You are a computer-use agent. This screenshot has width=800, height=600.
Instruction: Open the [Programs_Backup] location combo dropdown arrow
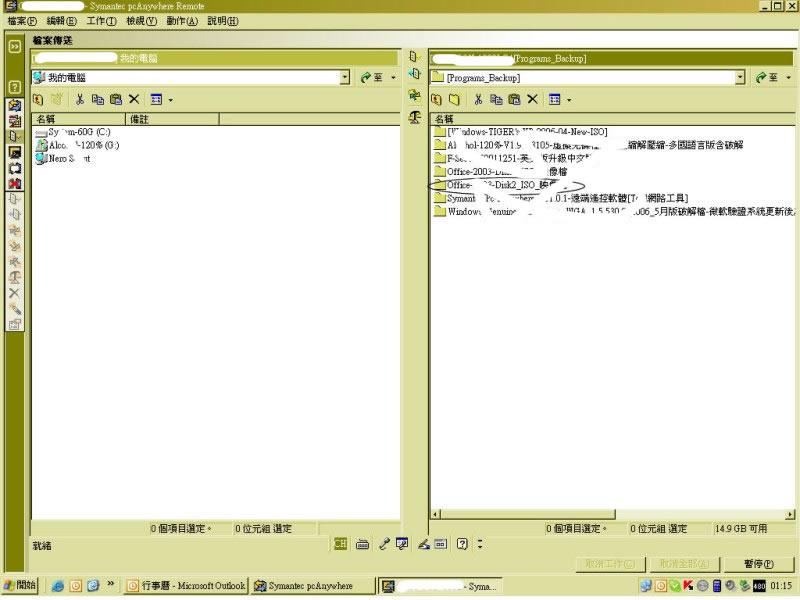click(740, 78)
